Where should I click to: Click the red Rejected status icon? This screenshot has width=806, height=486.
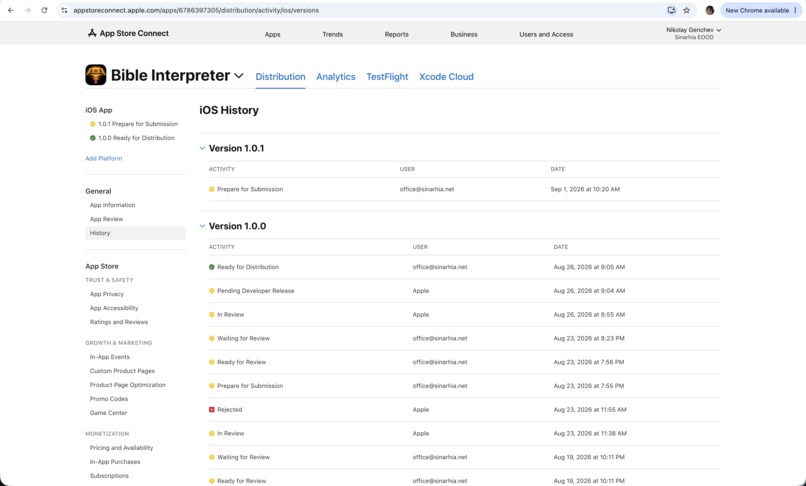[211, 409]
